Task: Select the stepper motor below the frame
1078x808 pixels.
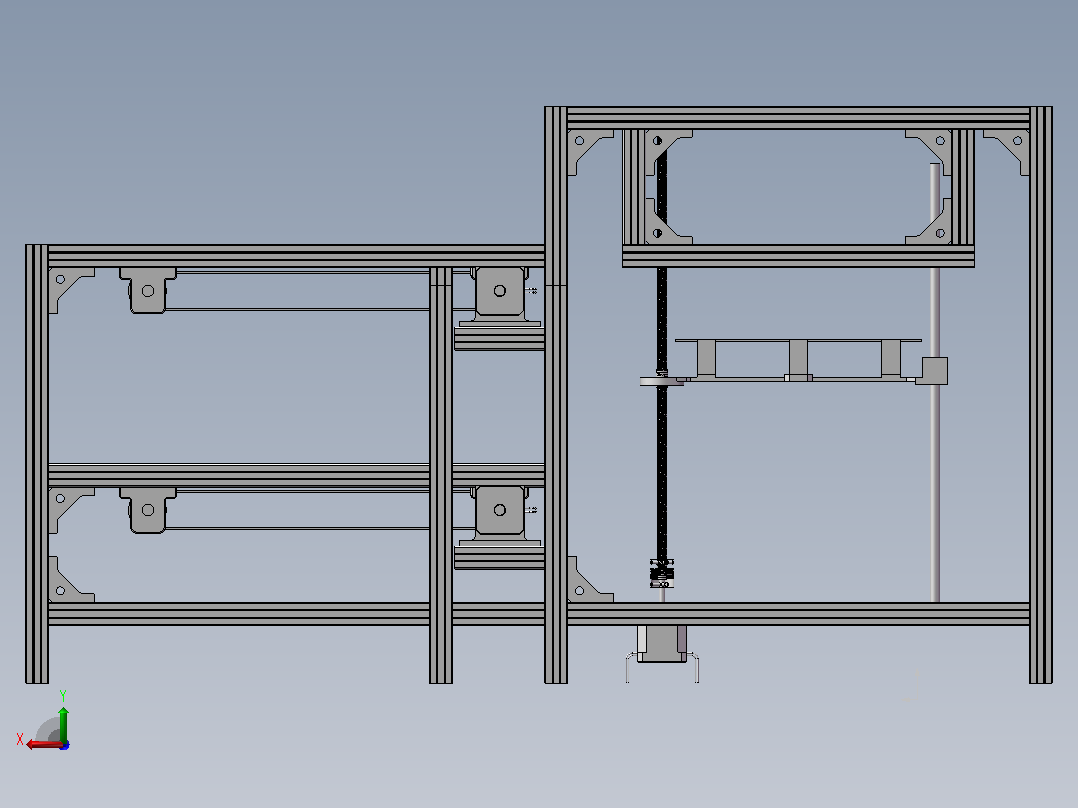Action: coord(661,644)
